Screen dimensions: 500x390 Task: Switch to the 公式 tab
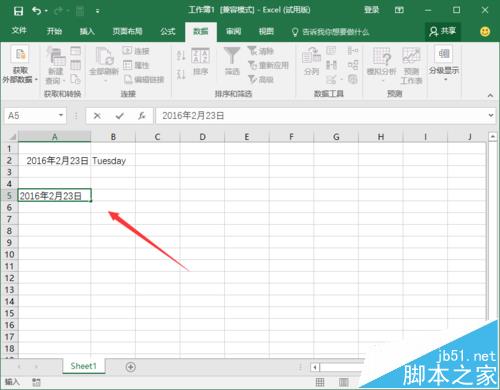[x=168, y=31]
